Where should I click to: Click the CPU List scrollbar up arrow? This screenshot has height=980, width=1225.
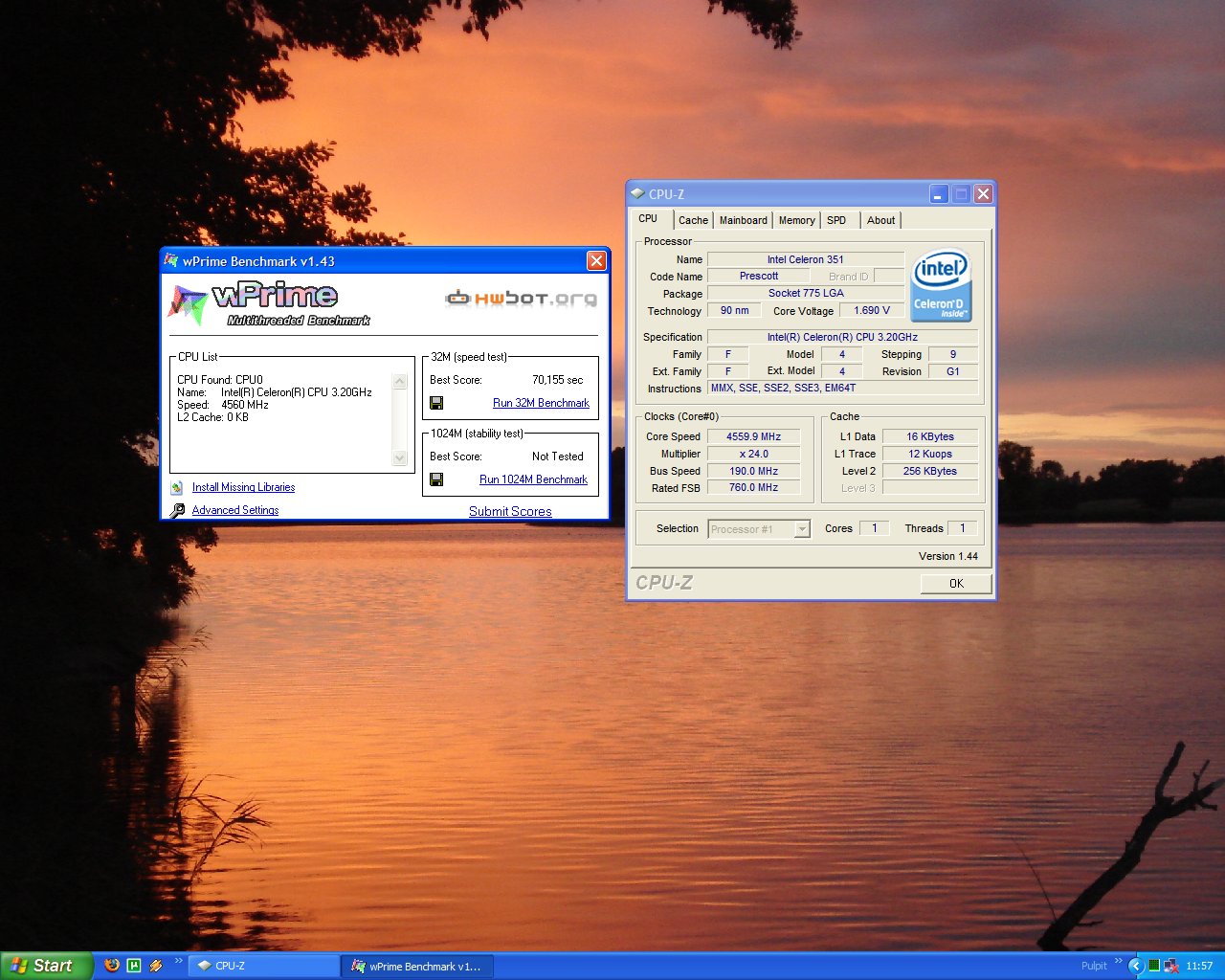tap(400, 381)
